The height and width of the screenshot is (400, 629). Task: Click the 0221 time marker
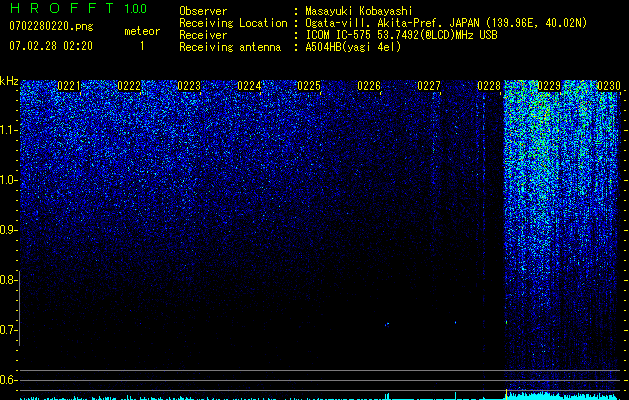coord(69,86)
